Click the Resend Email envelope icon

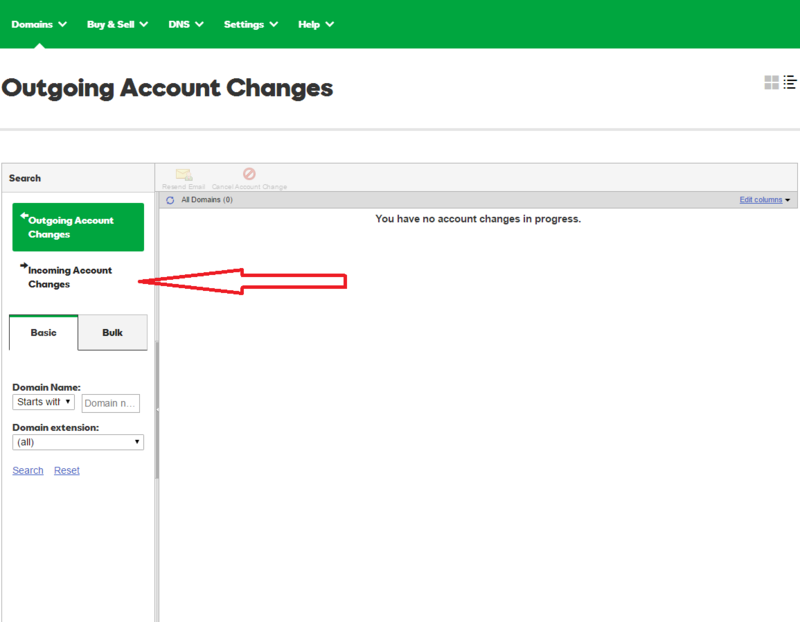184,174
